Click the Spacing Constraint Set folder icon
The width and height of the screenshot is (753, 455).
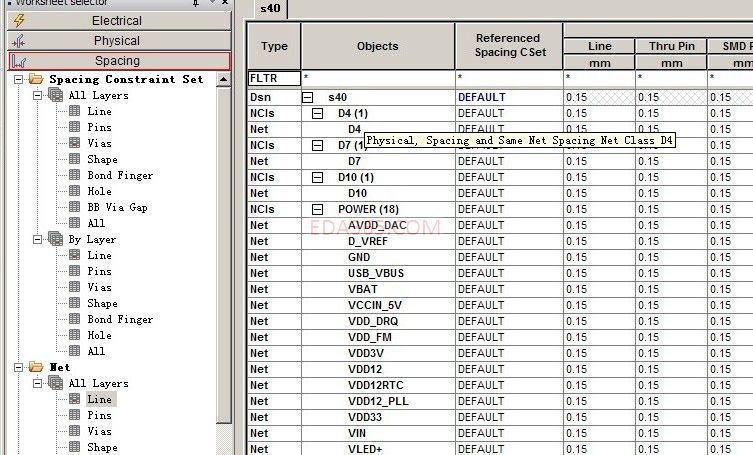[36, 79]
